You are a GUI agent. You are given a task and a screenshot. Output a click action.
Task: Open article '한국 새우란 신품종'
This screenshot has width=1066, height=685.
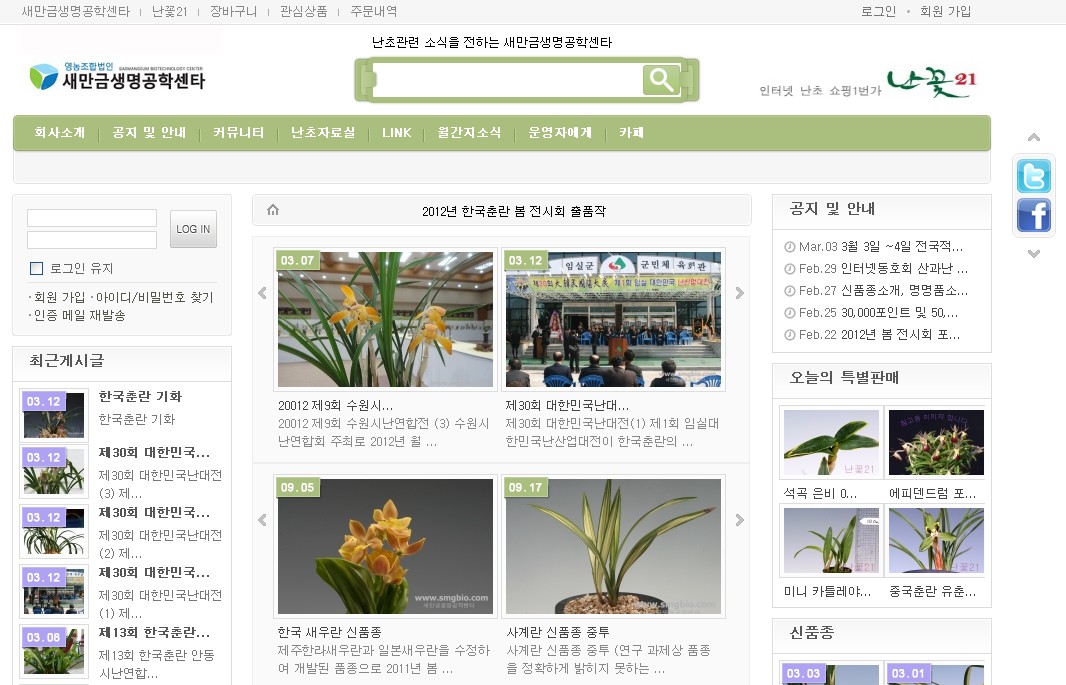coord(329,632)
